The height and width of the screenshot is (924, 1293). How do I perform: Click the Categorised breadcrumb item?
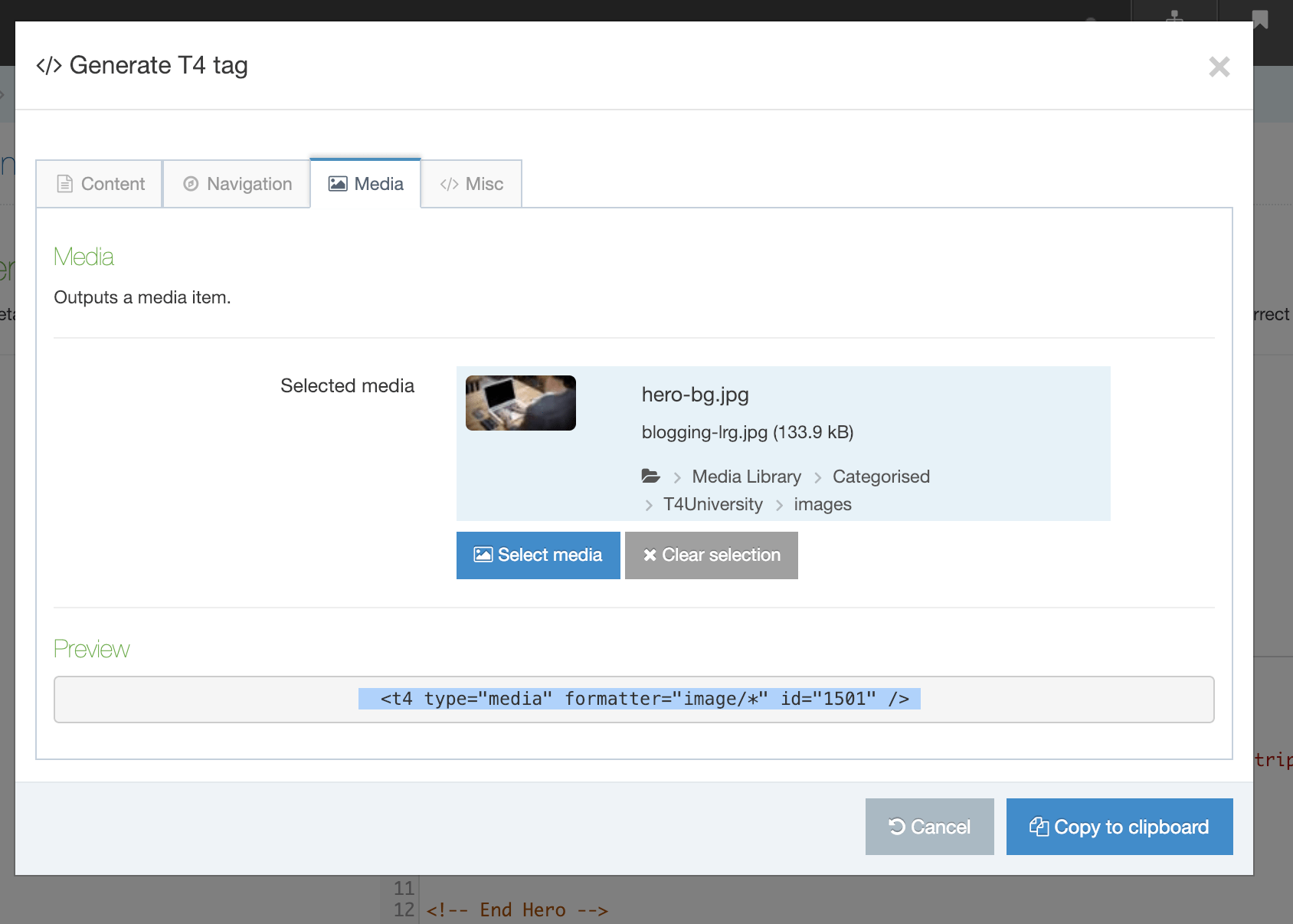(x=881, y=477)
